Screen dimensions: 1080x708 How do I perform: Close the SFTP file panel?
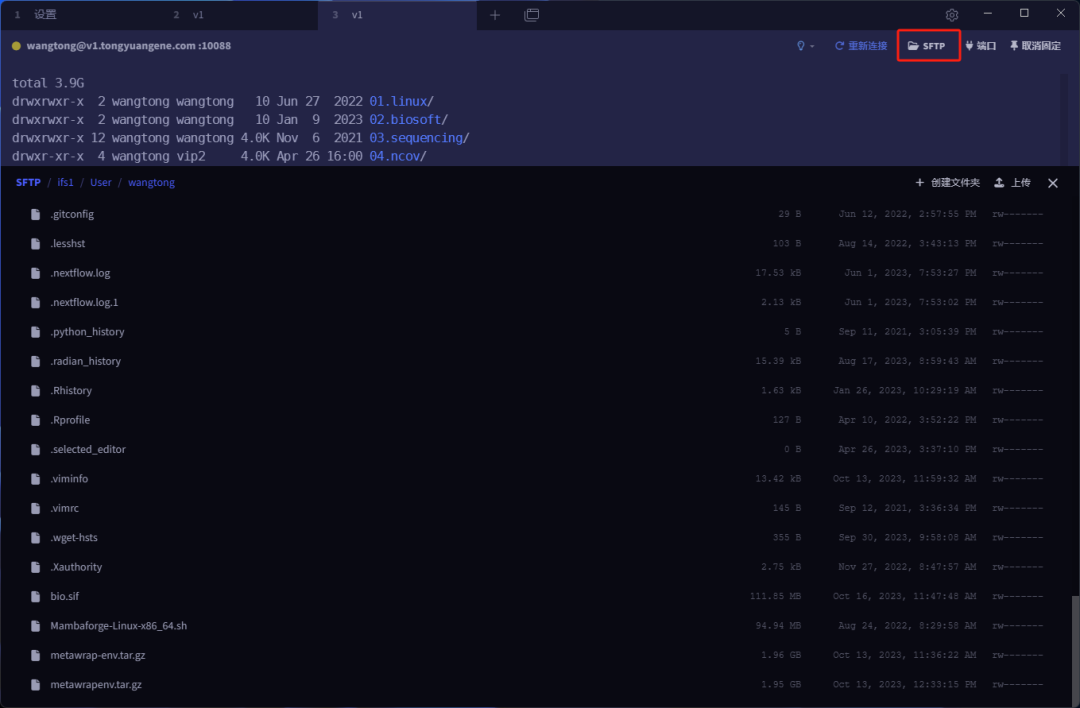[1052, 183]
